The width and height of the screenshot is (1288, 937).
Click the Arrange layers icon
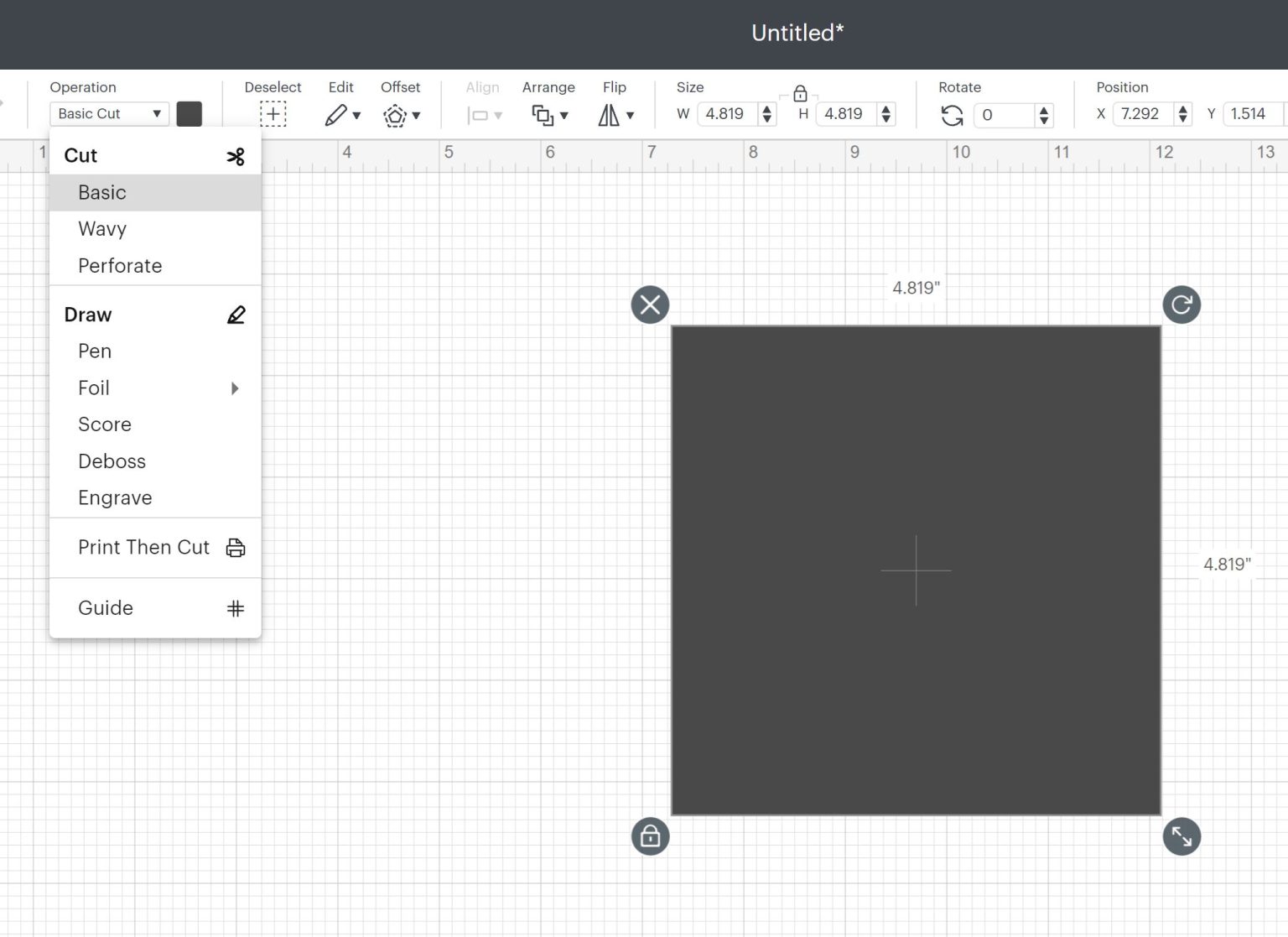543,115
